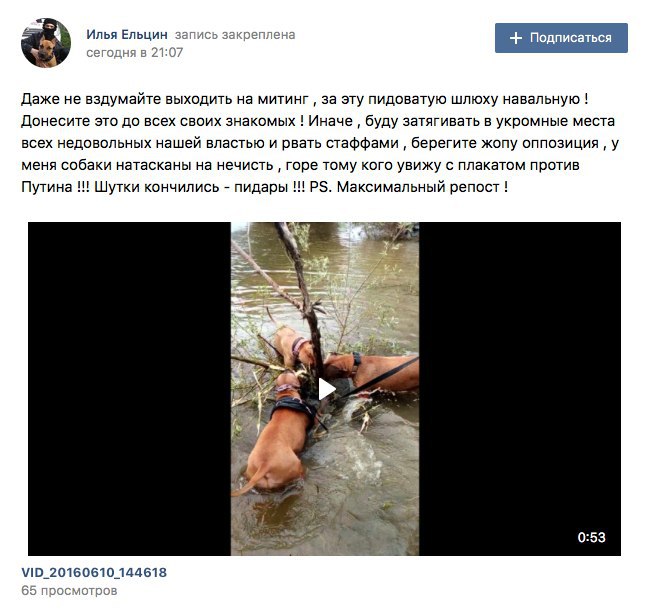Click the black letterbox area beside the duration

click(519, 389)
